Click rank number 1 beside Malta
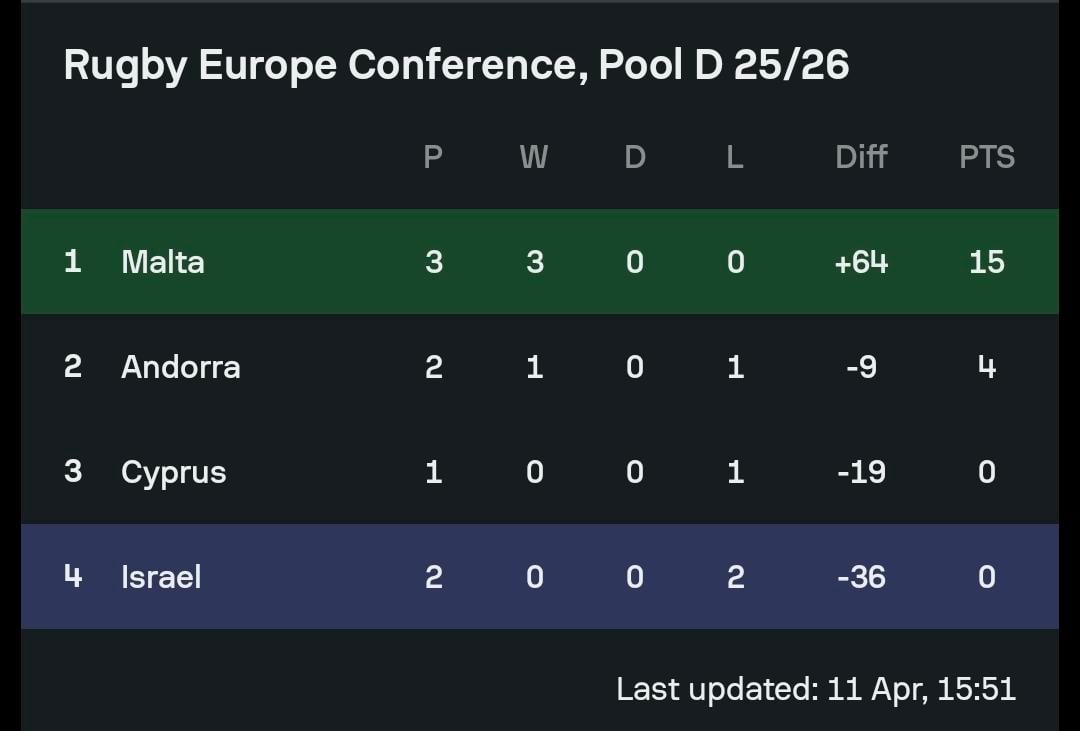This screenshot has height=731, width=1080. click(x=72, y=262)
